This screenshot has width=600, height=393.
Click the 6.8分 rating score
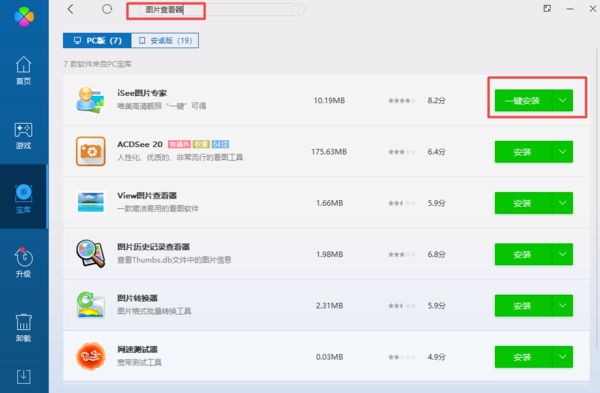pyautogui.click(x=437, y=254)
